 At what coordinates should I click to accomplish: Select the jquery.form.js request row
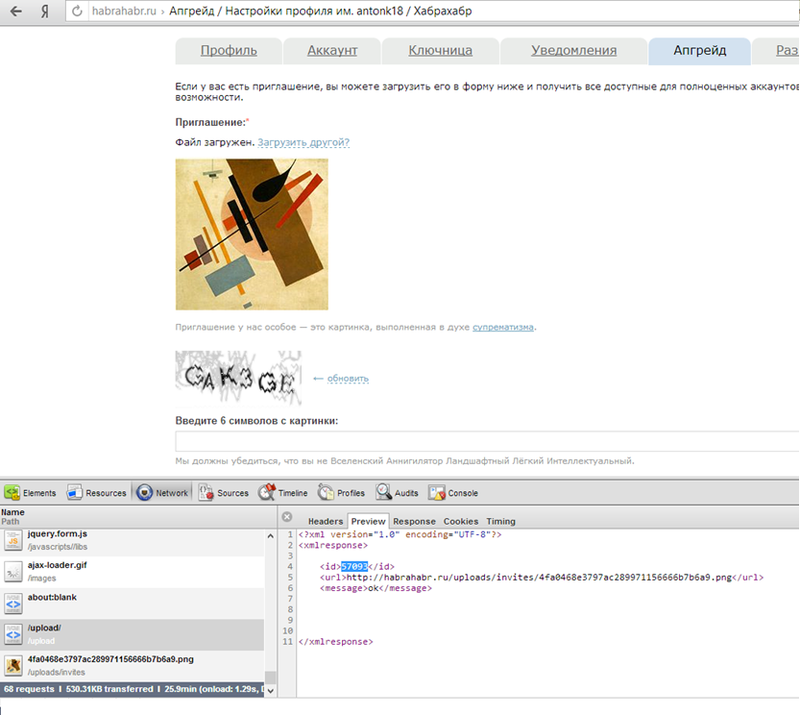point(132,540)
